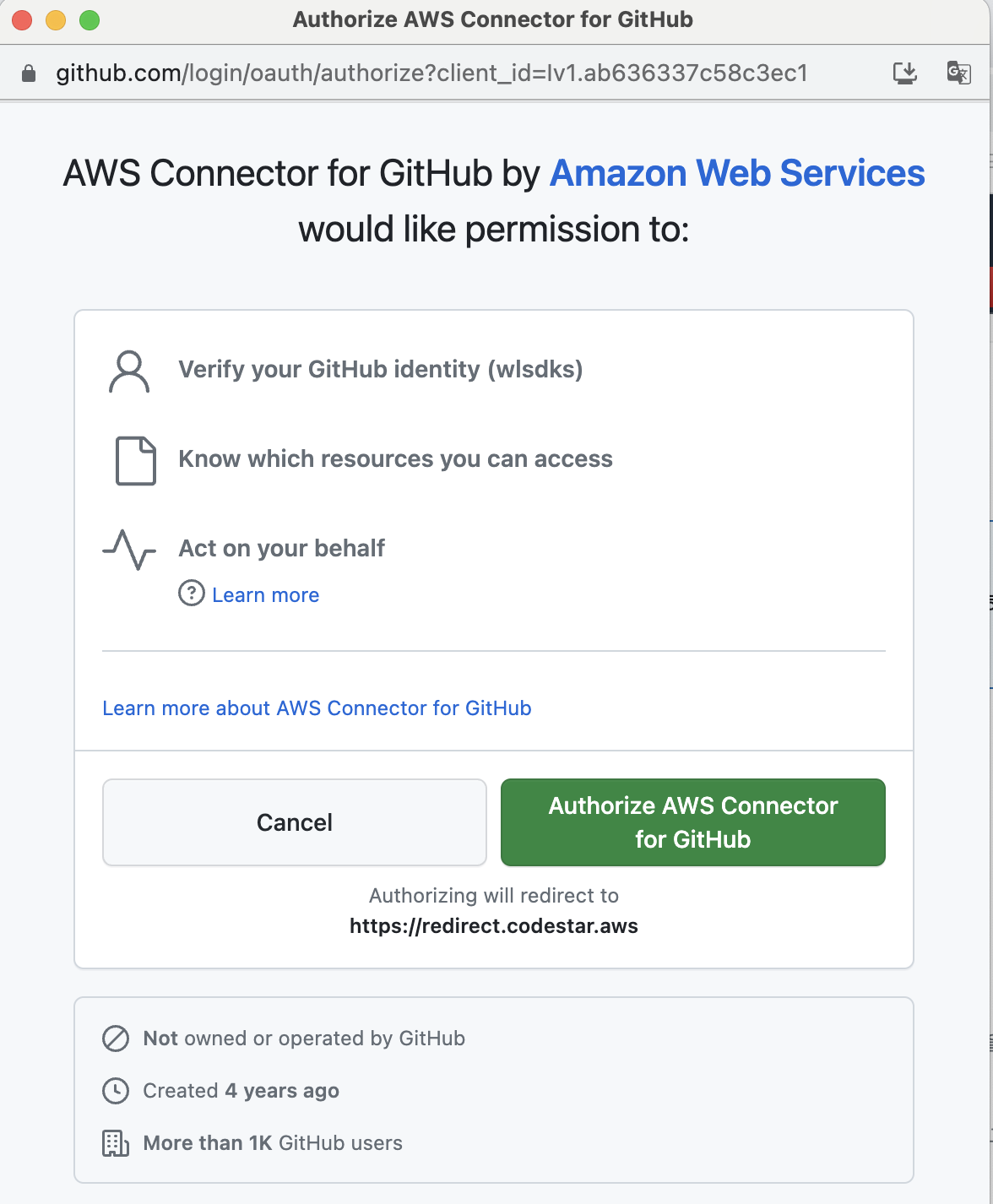Click the building icon beside More than 1K users
Viewport: 993px width, 1204px height.
pyautogui.click(x=115, y=1143)
